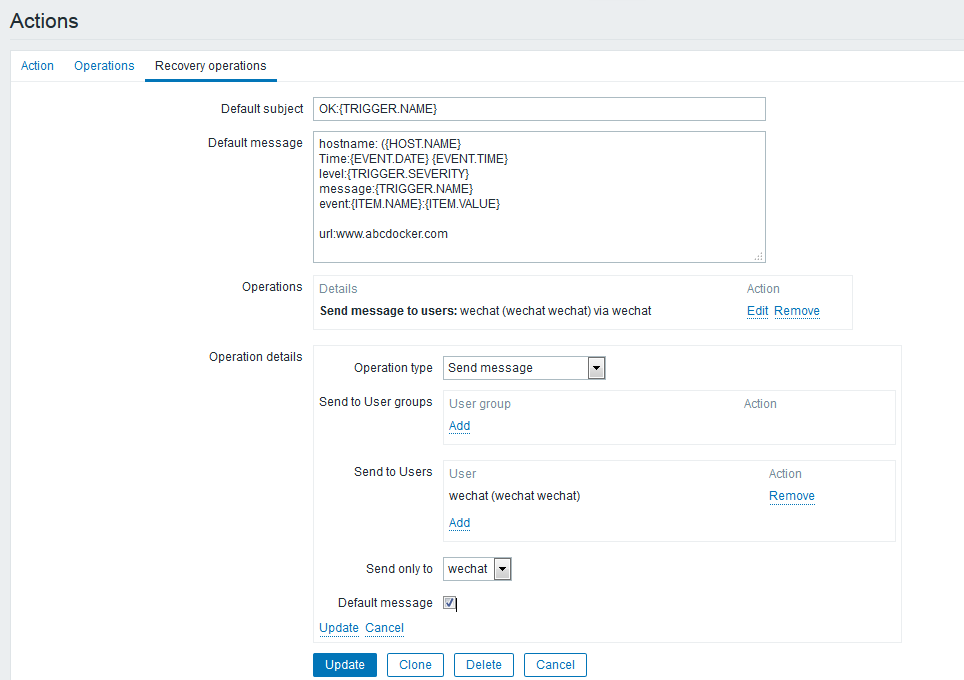This screenshot has height=680, width=964.
Task: Click the Default subject input field
Action: point(539,108)
